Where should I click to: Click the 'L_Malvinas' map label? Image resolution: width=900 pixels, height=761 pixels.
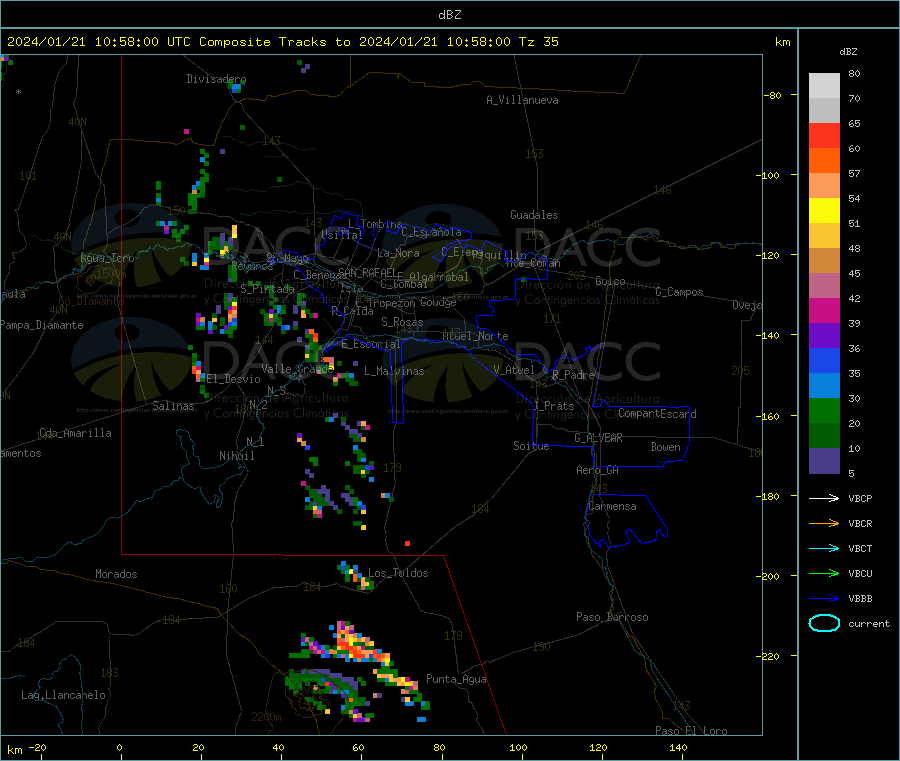pos(394,371)
